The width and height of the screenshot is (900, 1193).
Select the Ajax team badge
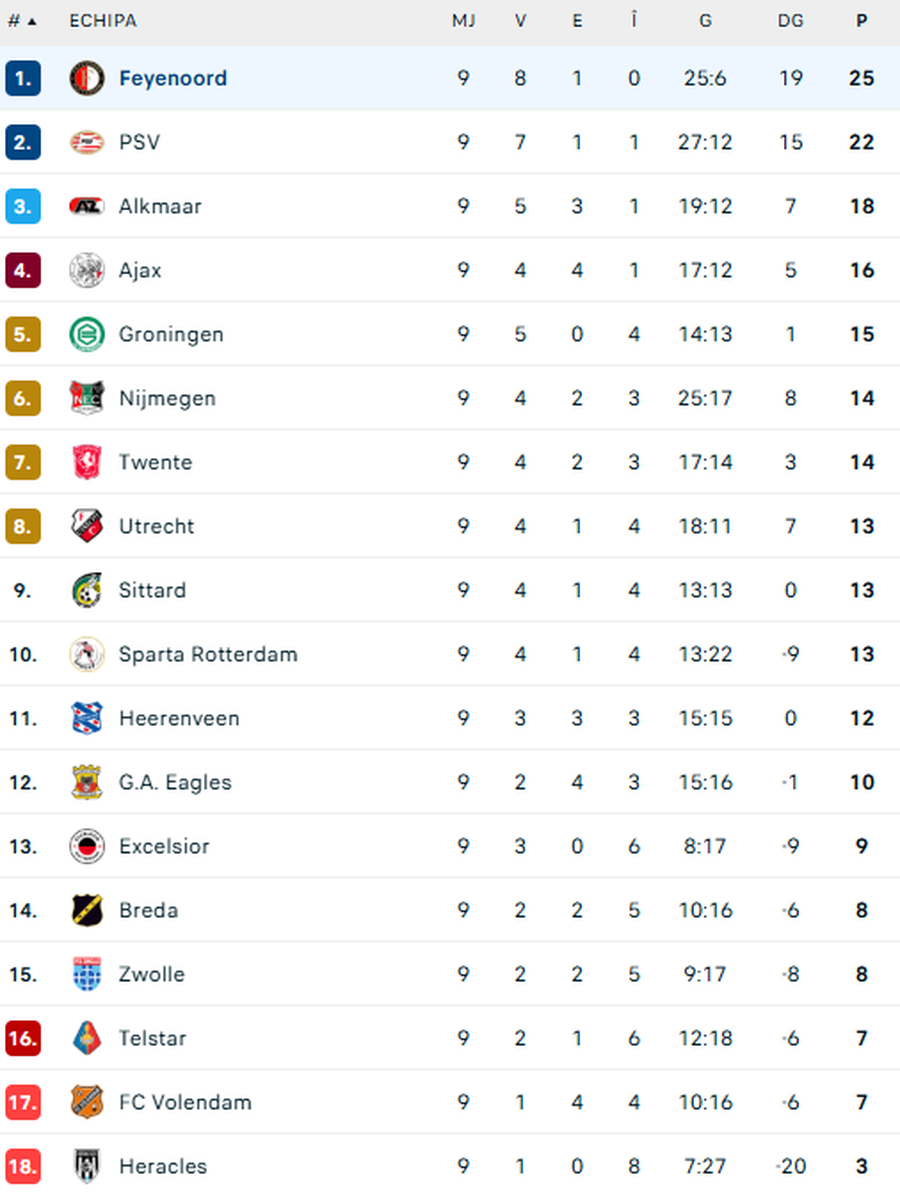coord(86,270)
